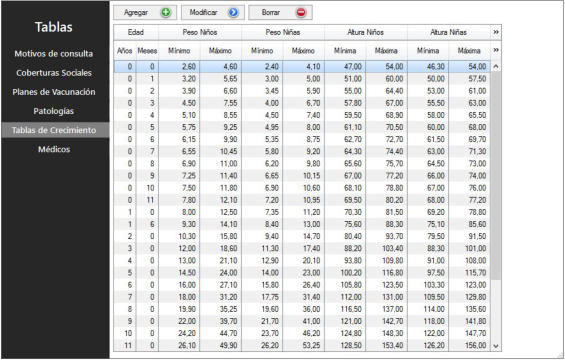Select cell 68,90 in the table
Image resolution: width=565 pixels, height=360 pixels.
386,115
